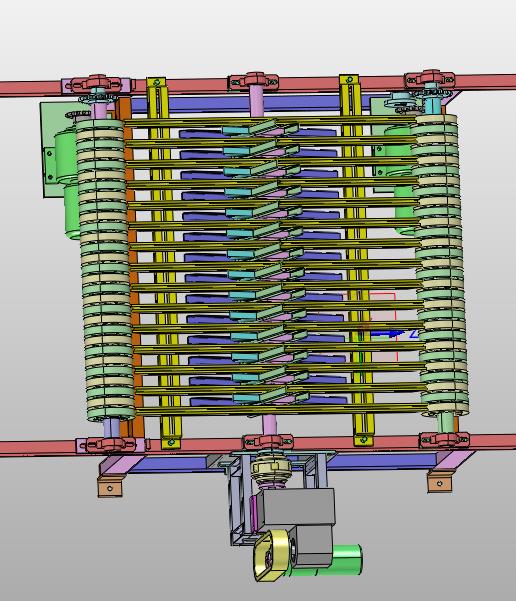Screen dimensions: 516x601
Task: Select the upper red frame rail
Action: point(258,85)
